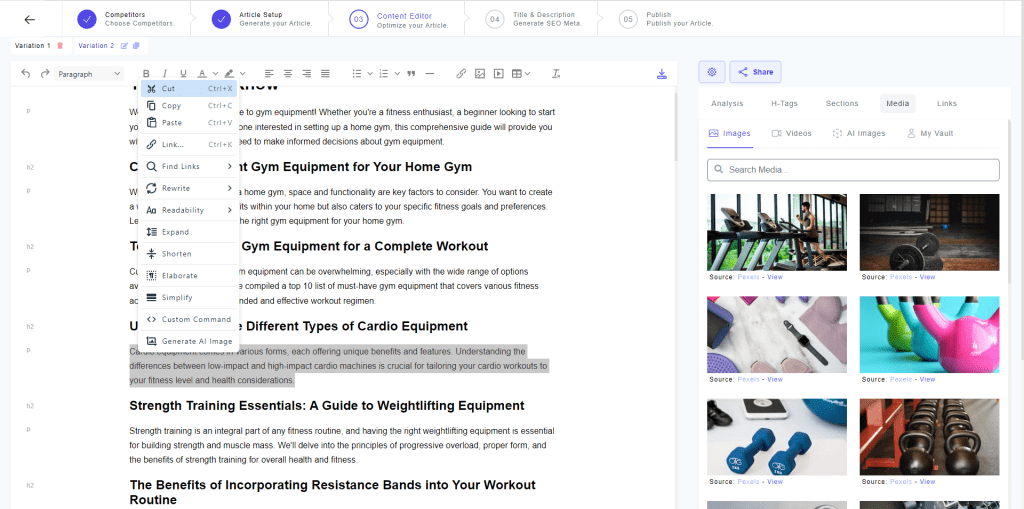Click the Search Media input field
1024x509 pixels.
853,170
